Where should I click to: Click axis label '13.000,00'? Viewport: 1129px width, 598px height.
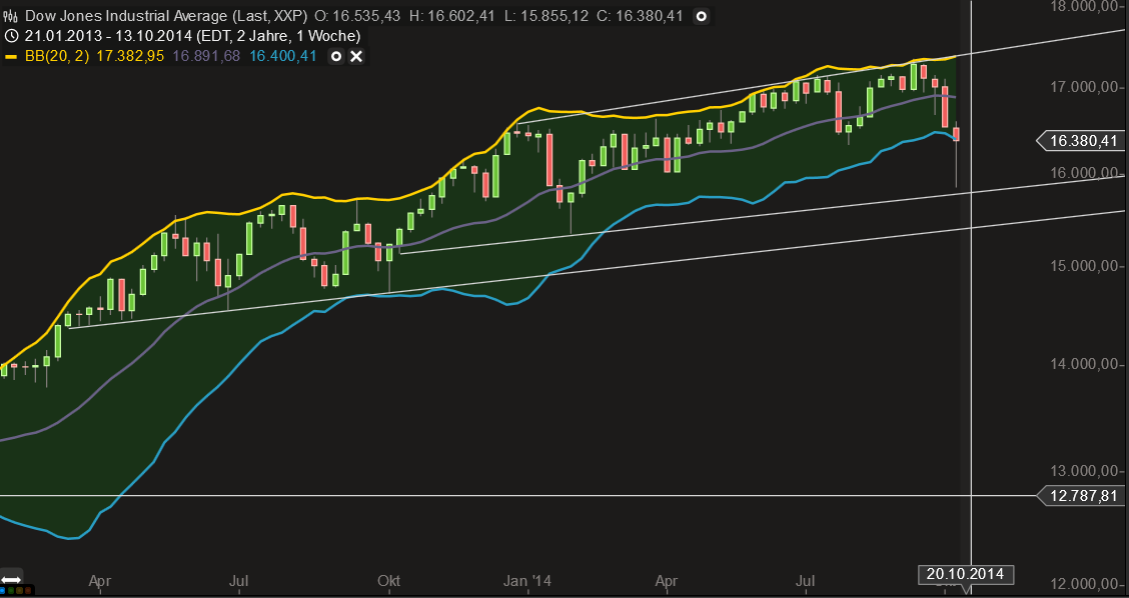click(x=1085, y=471)
